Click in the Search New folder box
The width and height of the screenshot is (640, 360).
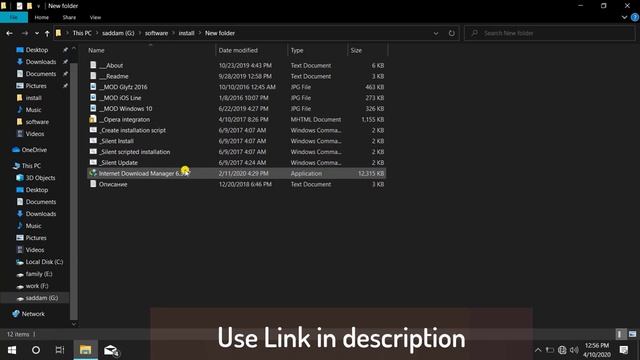pos(549,33)
